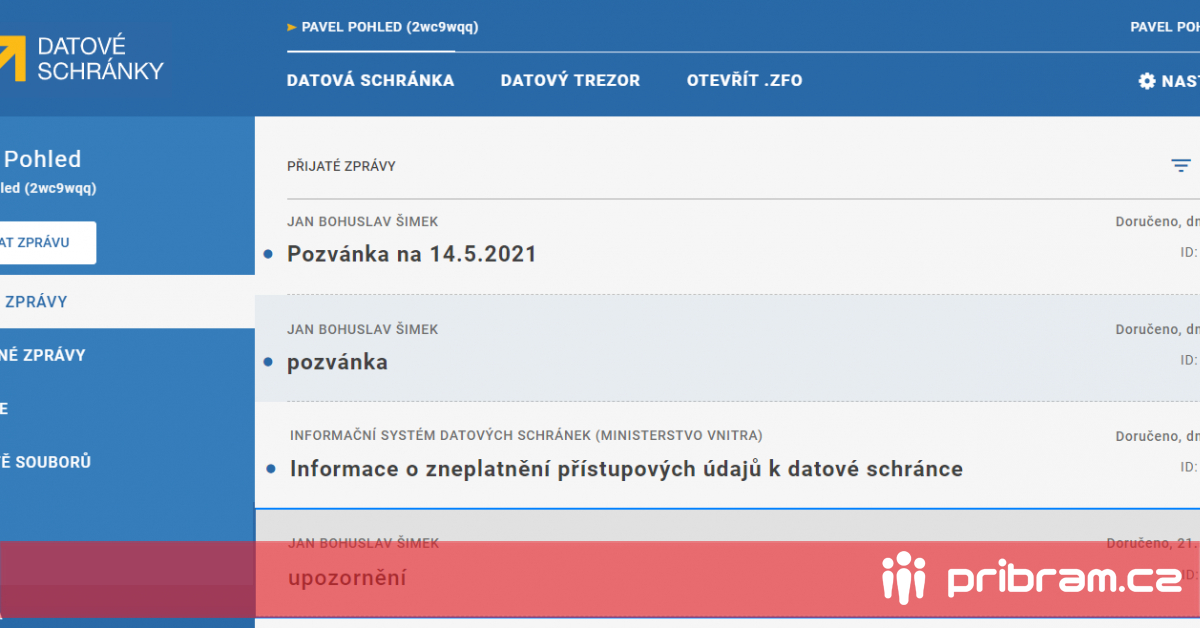Open the Datový trezor tab
Screen dimensions: 1200x628
click(x=570, y=81)
